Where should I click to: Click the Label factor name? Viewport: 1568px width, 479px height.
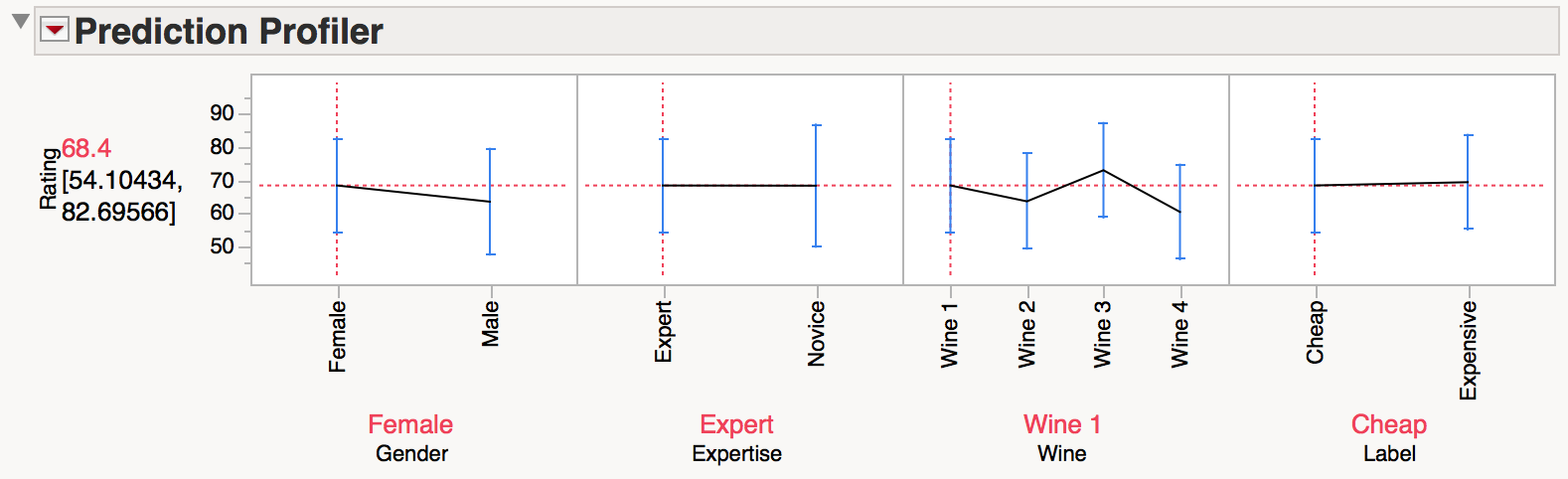pyautogui.click(x=1389, y=454)
